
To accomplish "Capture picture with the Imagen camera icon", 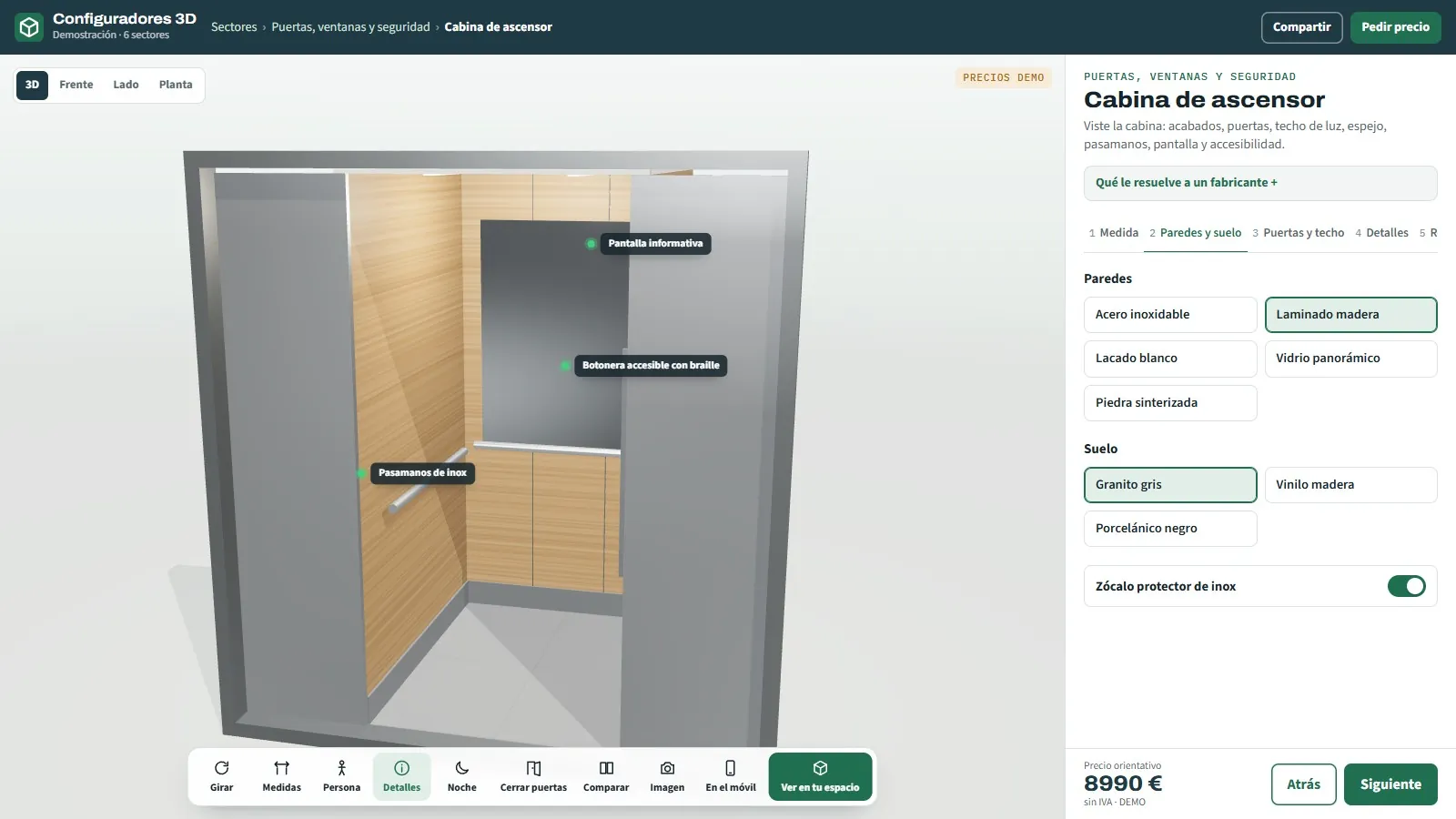I will coord(667,768).
